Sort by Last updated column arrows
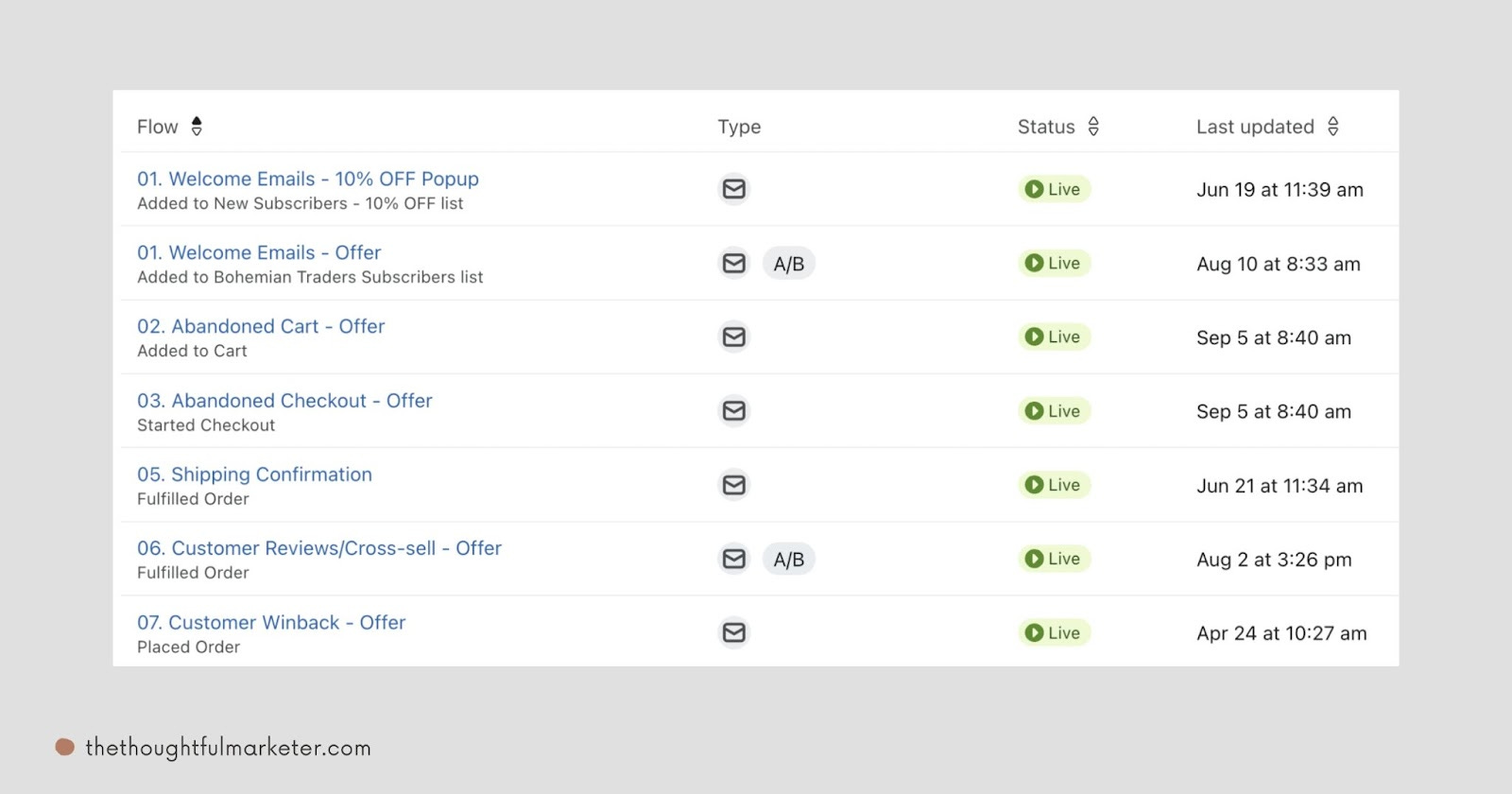 pos(1333,127)
